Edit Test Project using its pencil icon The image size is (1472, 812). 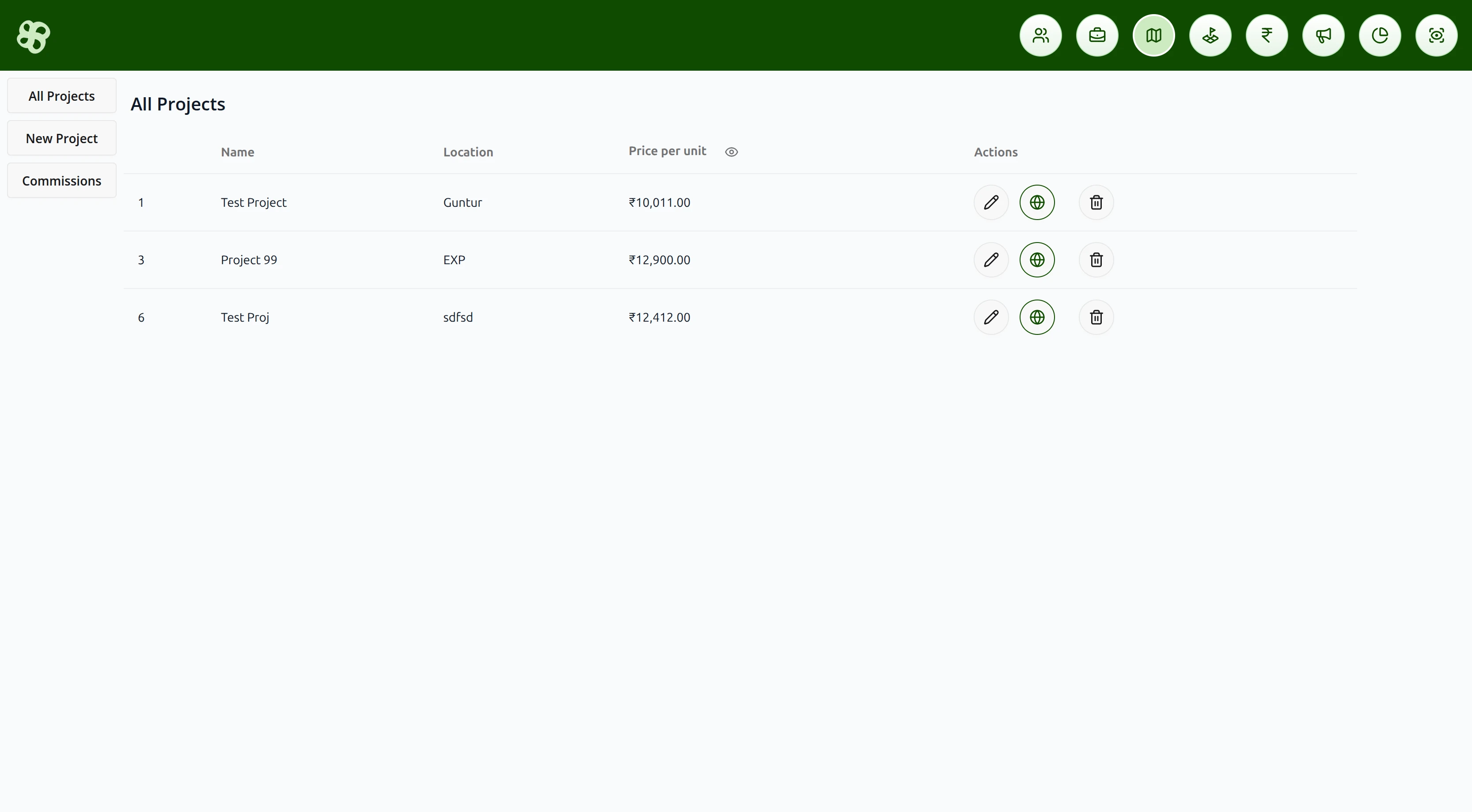pyautogui.click(x=990, y=202)
